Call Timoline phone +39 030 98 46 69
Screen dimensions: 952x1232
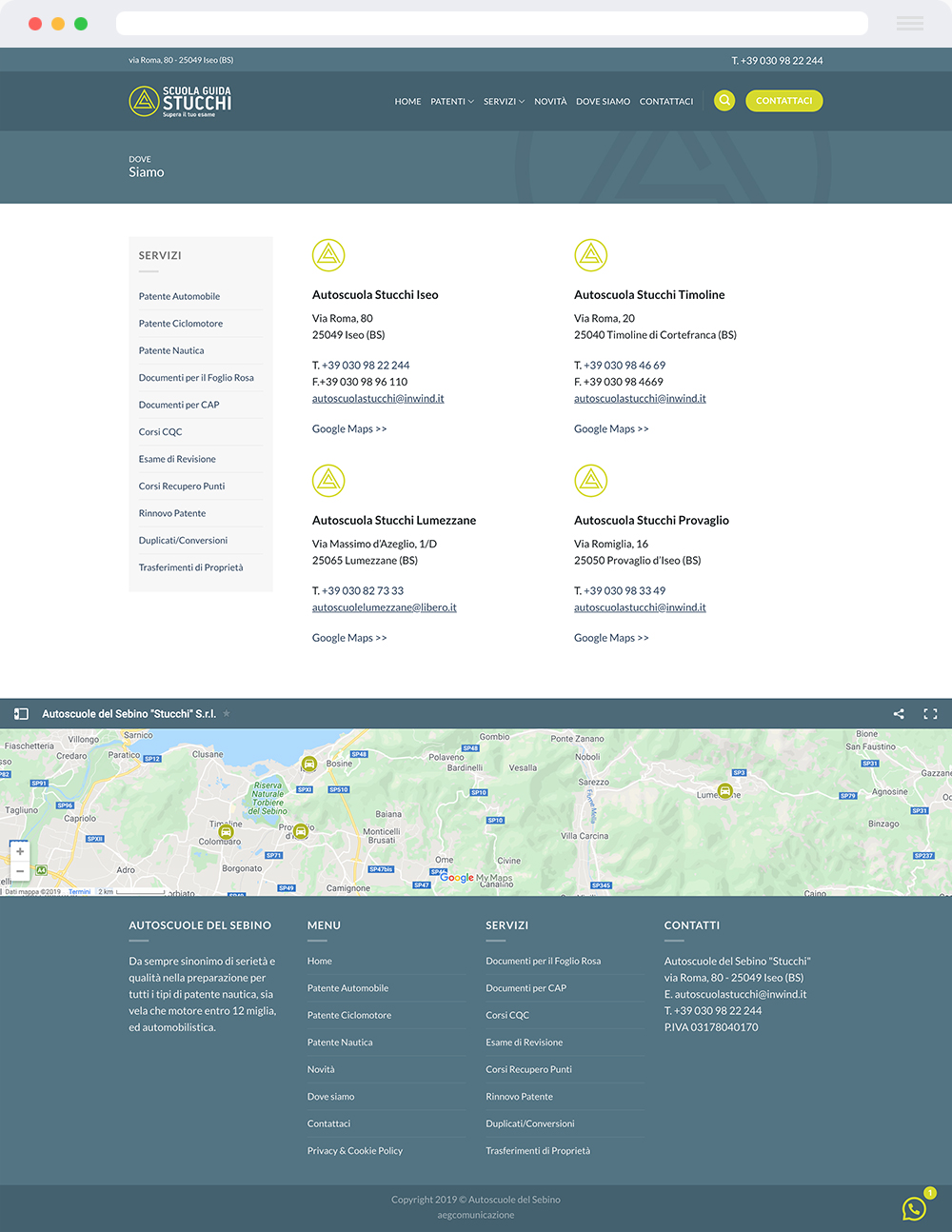pyautogui.click(x=625, y=366)
